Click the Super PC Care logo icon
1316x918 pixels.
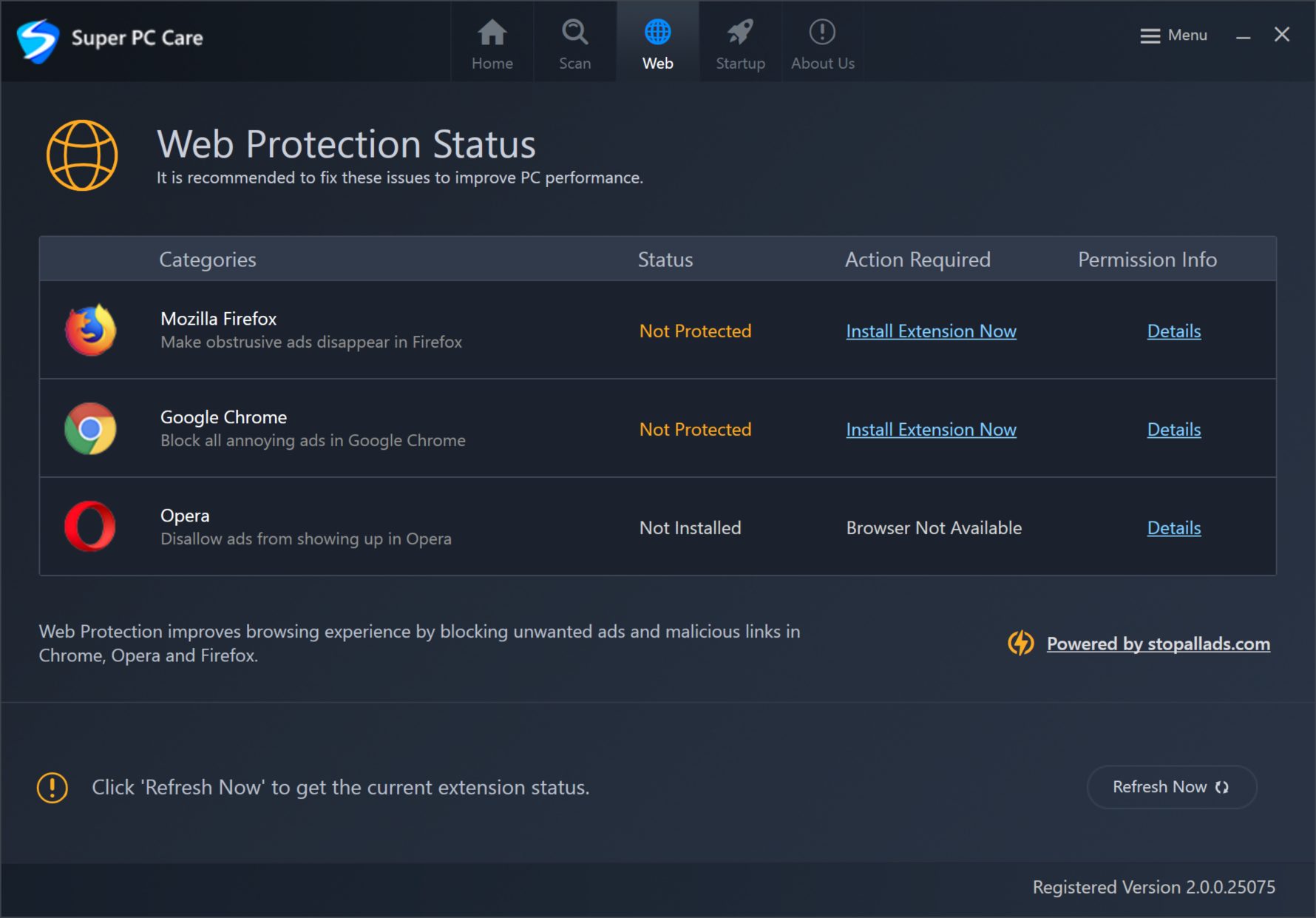point(38,41)
